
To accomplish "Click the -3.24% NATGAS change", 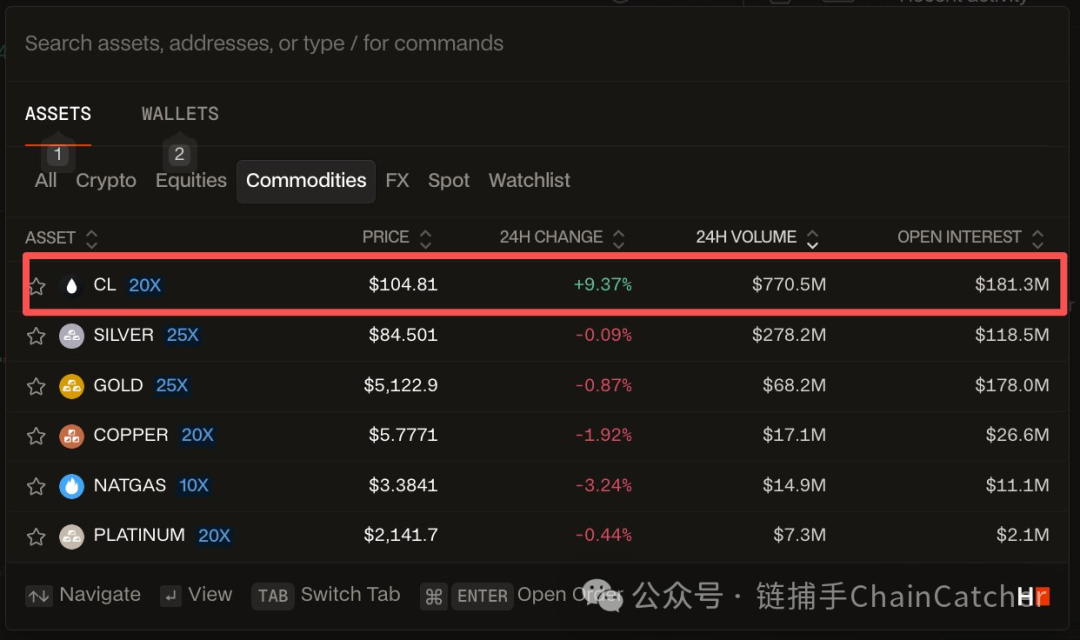I will 603,486.
